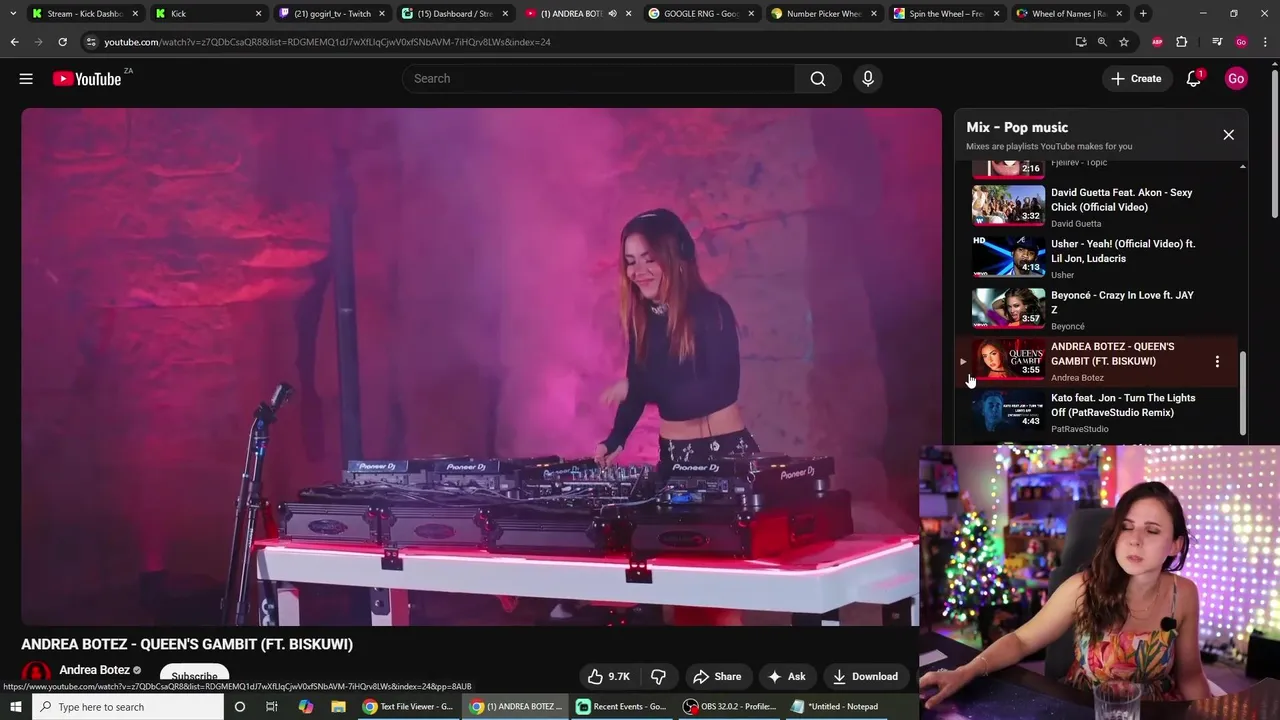The height and width of the screenshot is (720, 1280).
Task: Open the Chrome profile avatar
Action: point(1241,42)
